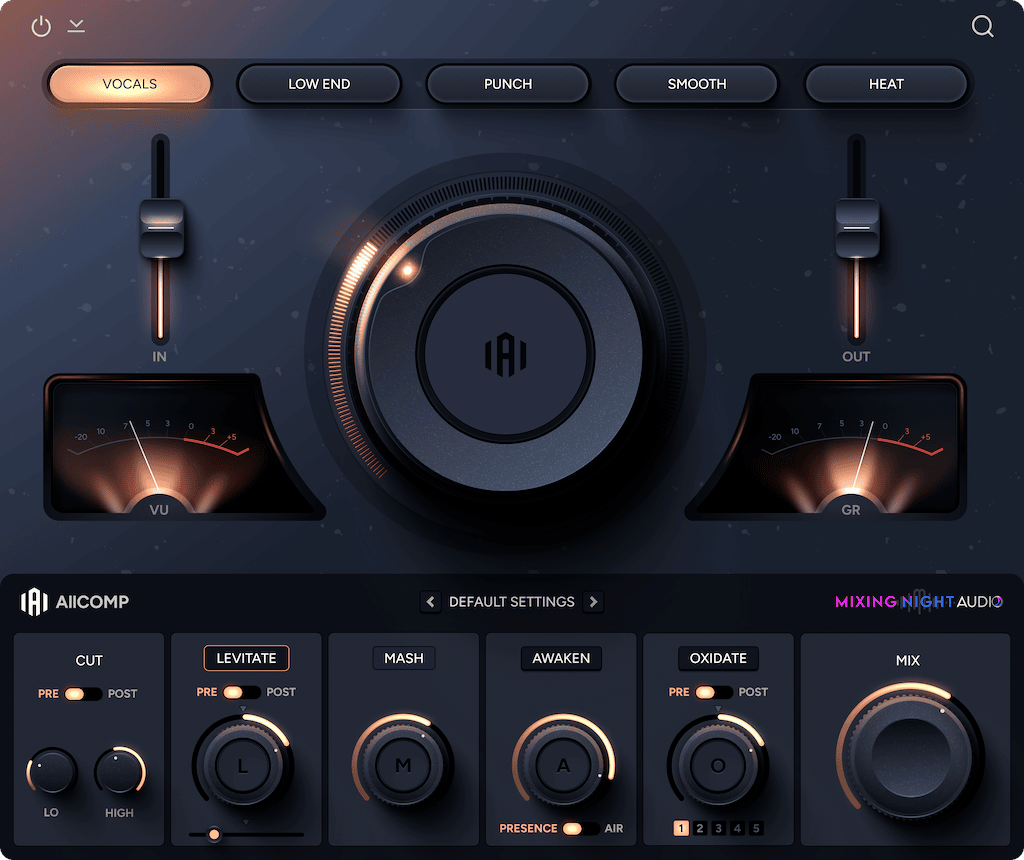The height and width of the screenshot is (860, 1024).
Task: Click the MASH button
Action: tap(404, 658)
